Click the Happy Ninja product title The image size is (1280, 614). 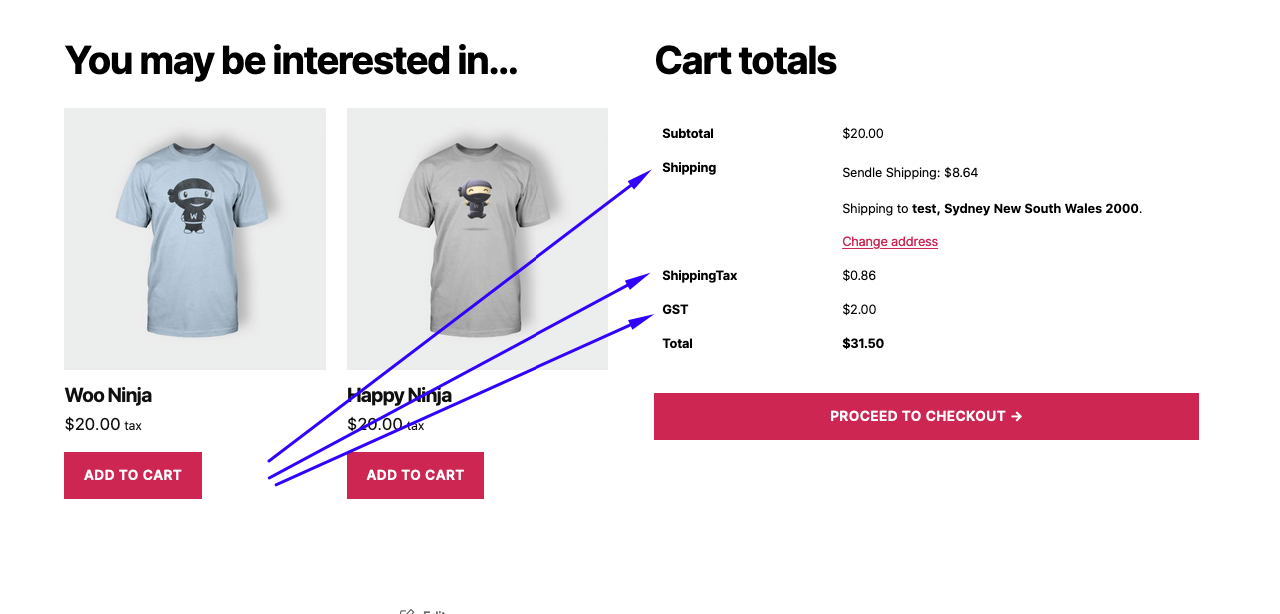tap(399, 395)
